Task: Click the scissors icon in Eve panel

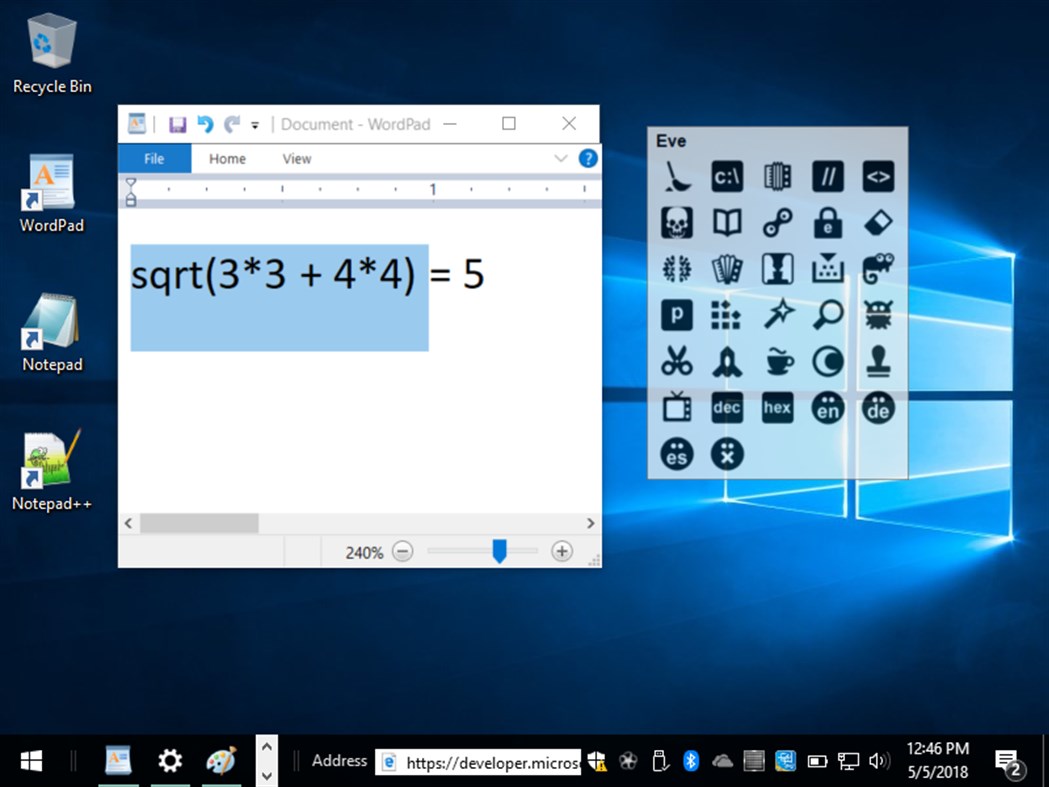Action: click(x=676, y=361)
